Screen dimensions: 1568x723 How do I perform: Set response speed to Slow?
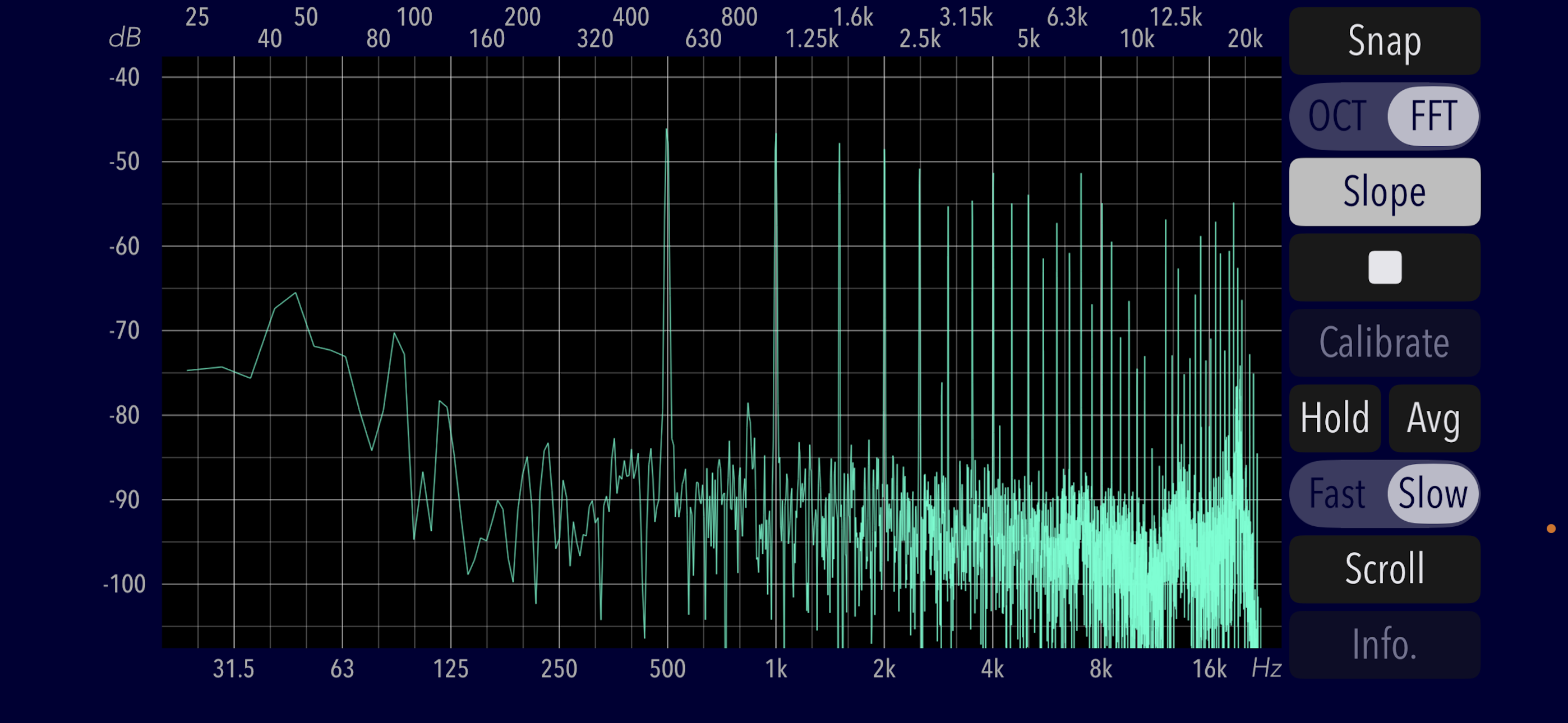tap(1432, 494)
